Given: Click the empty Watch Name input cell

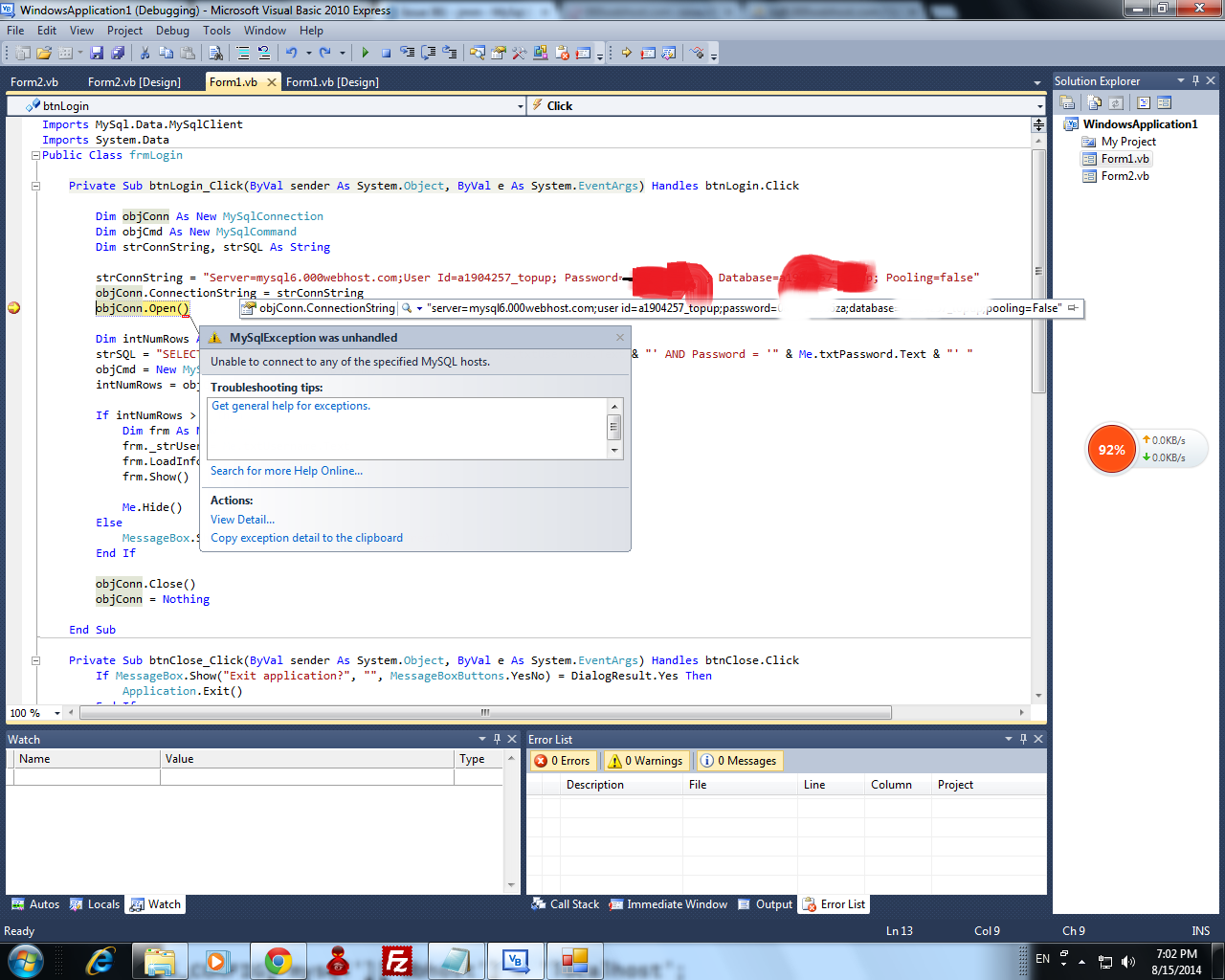Looking at the screenshot, I should coord(87,777).
